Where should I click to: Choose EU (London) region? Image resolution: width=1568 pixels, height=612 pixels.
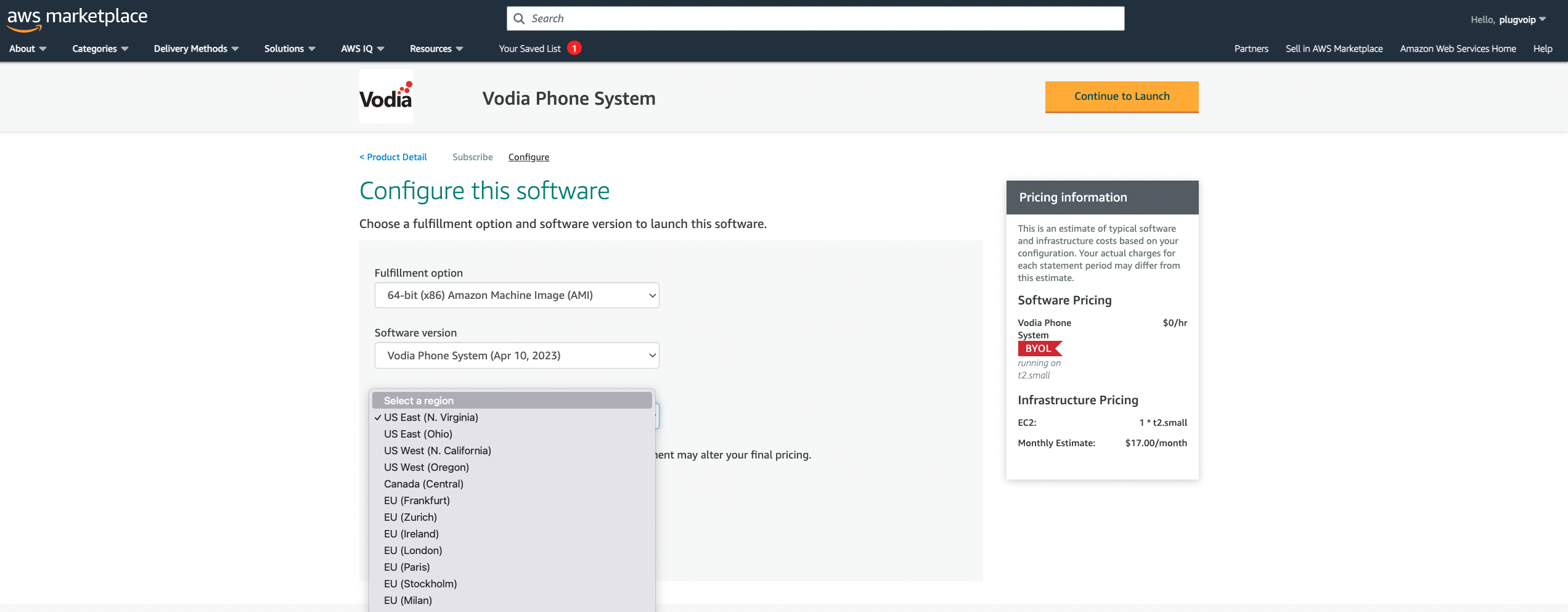click(x=512, y=550)
